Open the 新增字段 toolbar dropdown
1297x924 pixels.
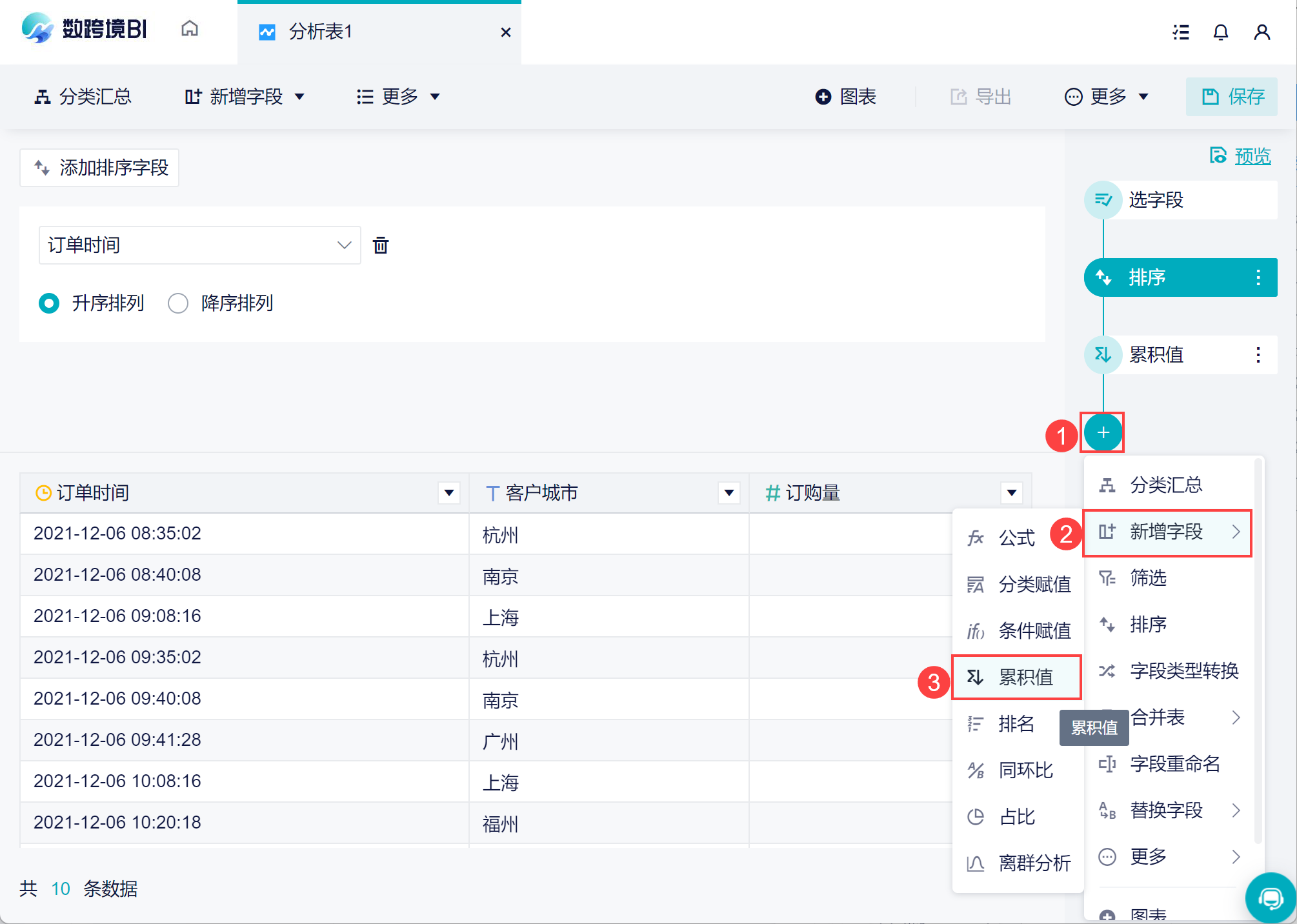pyautogui.click(x=245, y=97)
